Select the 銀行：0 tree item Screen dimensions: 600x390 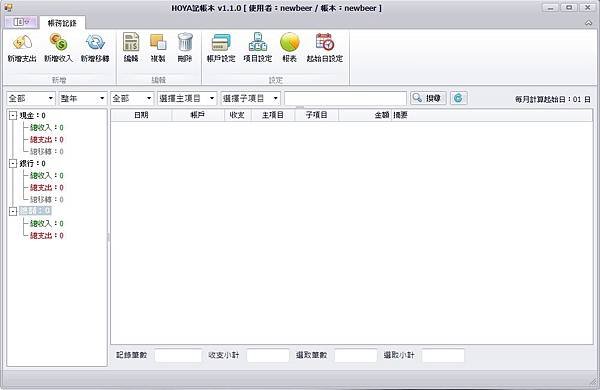point(33,163)
